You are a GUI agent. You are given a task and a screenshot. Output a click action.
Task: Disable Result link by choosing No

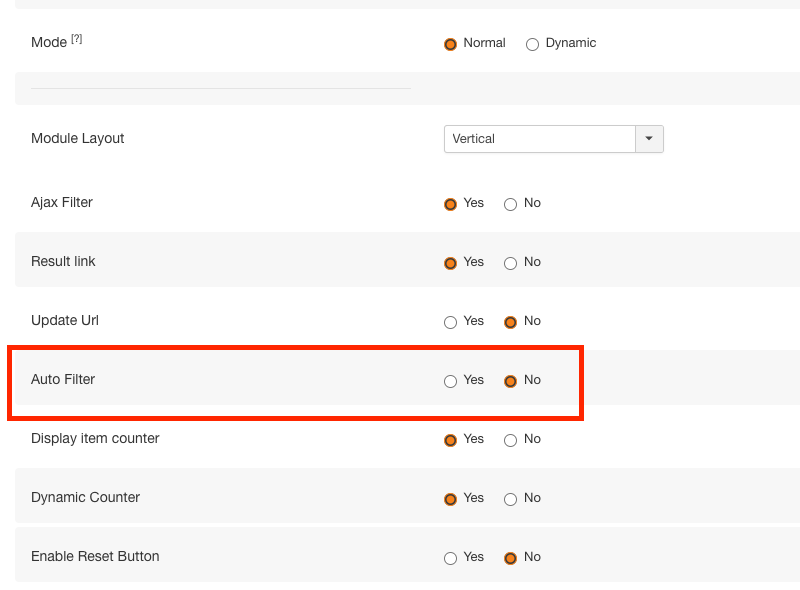coord(510,263)
